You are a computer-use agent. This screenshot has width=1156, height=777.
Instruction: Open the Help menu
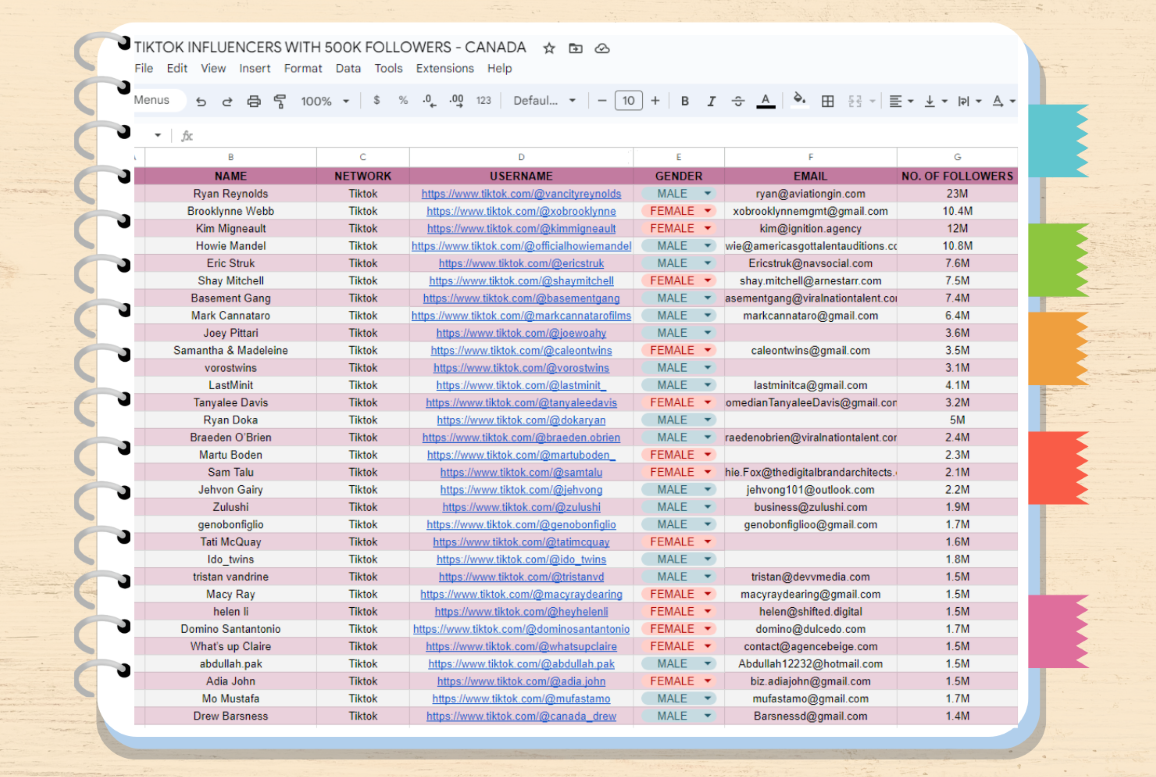click(x=499, y=69)
